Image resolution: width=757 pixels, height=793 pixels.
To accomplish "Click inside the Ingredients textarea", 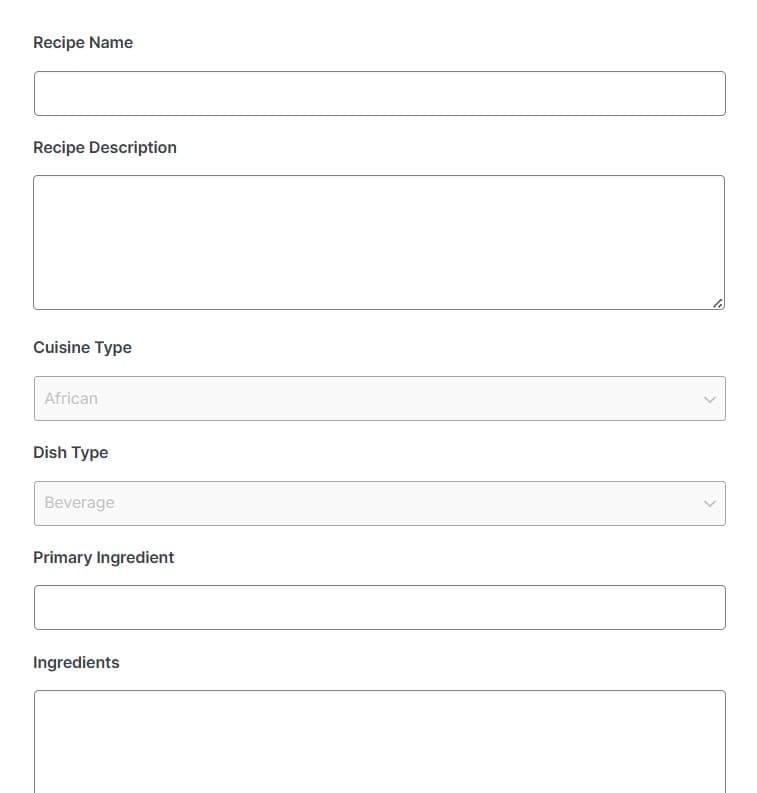I will 380,741.
